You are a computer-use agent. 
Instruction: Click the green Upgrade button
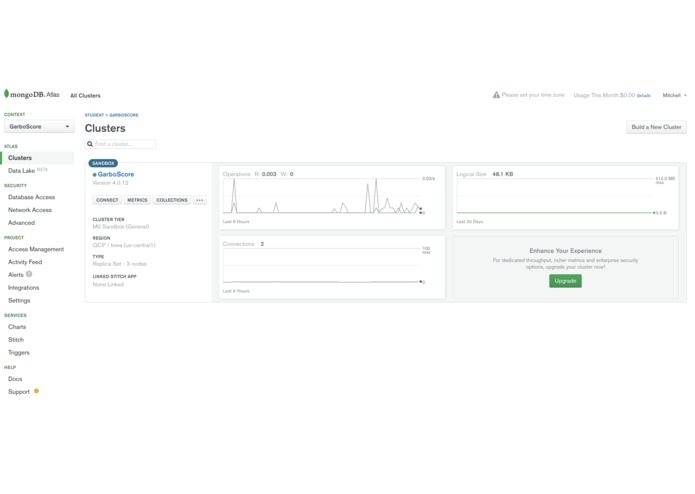(x=565, y=281)
